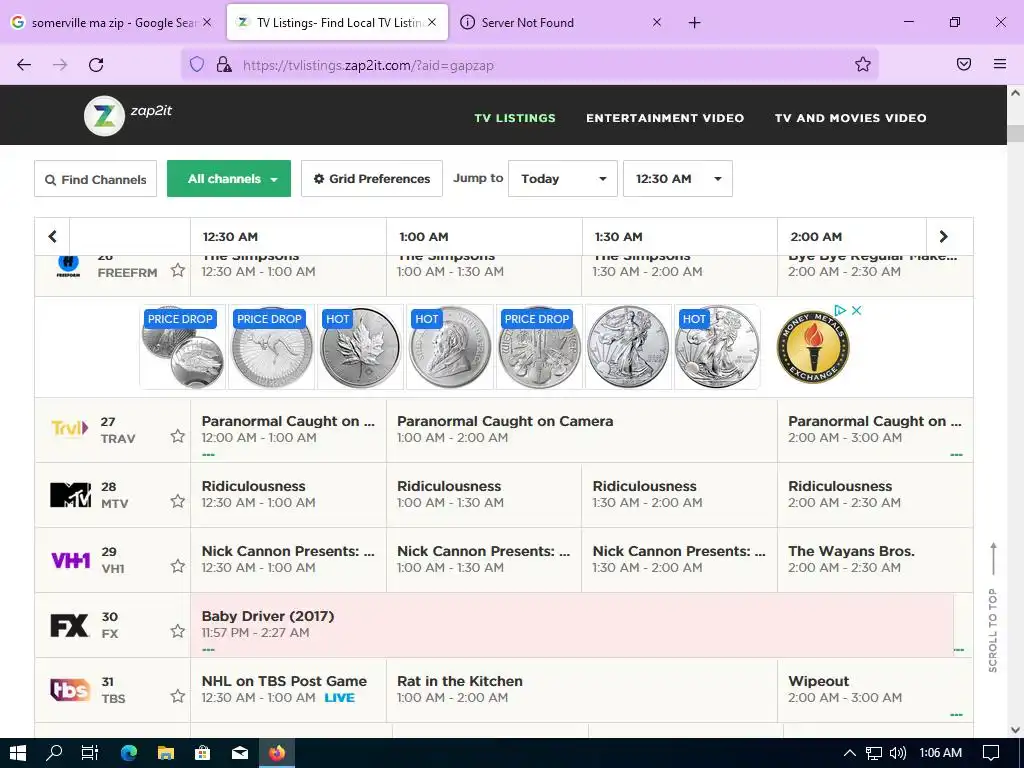Screen dimensions: 1024x768
Task: Switch to somerville ma zip tab
Action: [x=111, y=23]
